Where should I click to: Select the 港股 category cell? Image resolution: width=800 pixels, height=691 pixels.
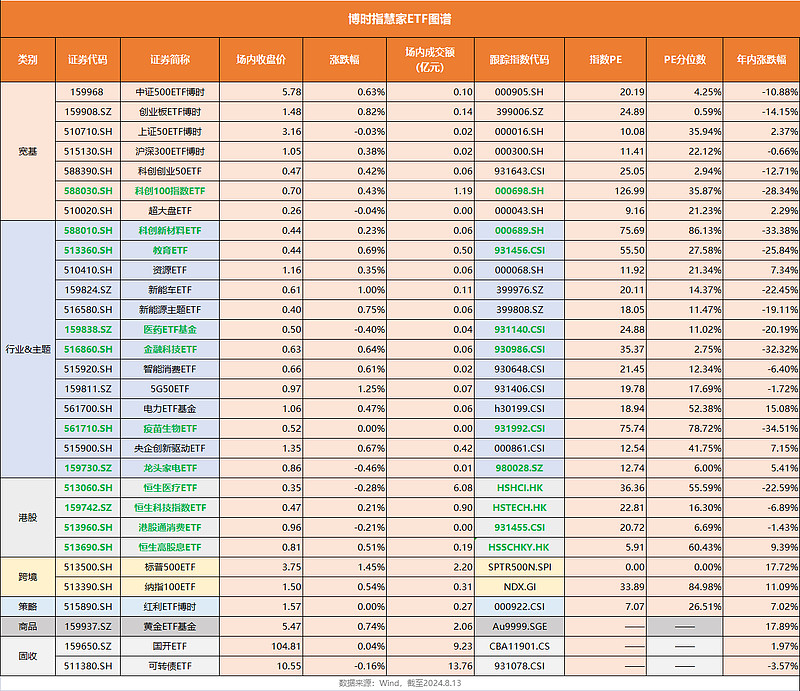coord(28,517)
